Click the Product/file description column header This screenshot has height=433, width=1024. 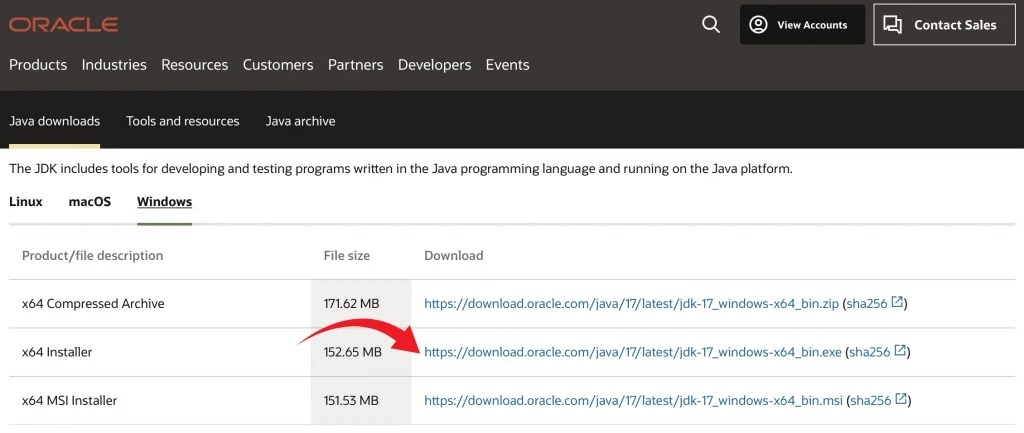[x=92, y=255]
